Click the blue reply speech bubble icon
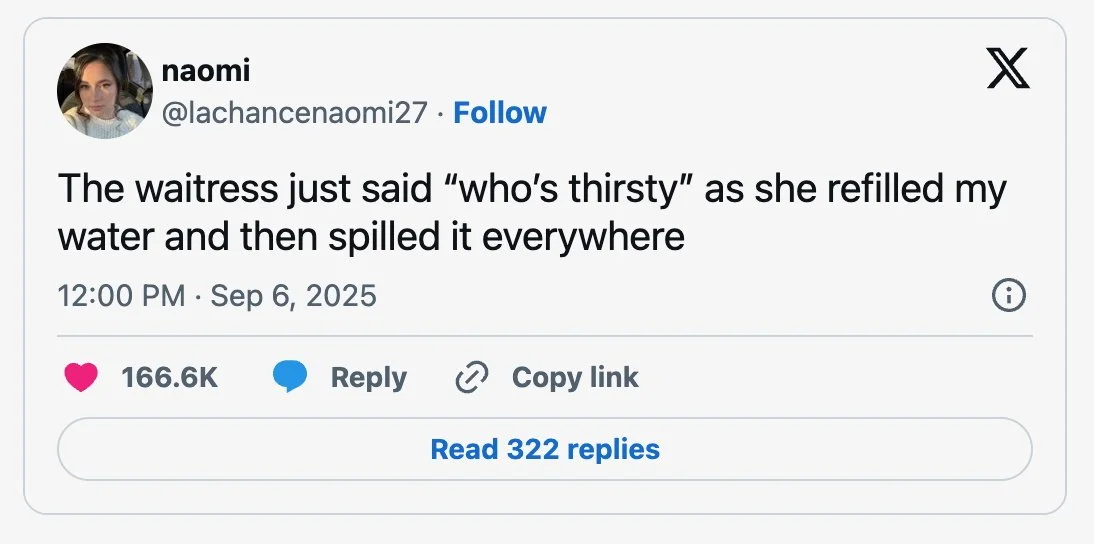 point(290,377)
